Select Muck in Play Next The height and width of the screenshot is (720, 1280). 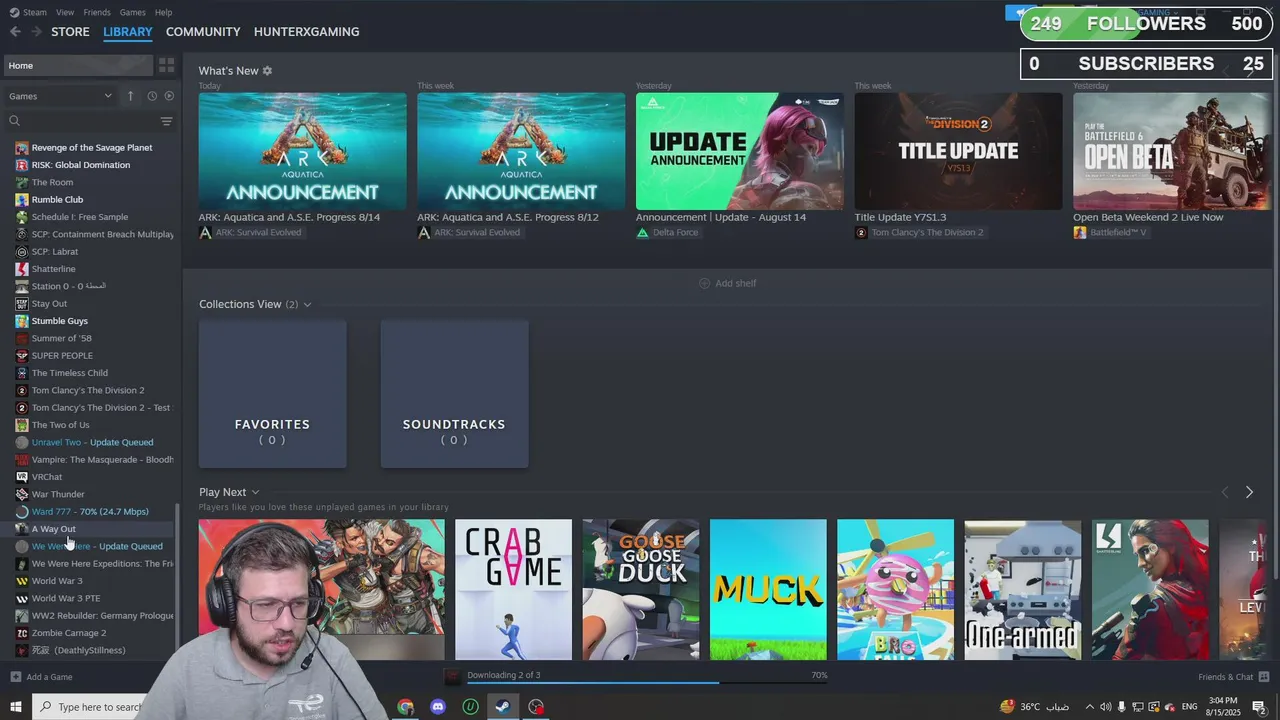tap(768, 589)
